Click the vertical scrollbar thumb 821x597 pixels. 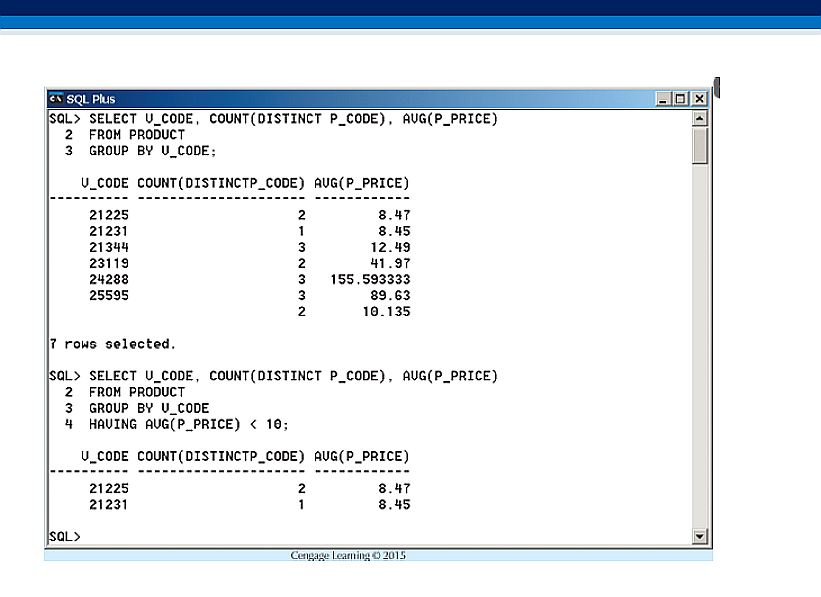(700, 145)
